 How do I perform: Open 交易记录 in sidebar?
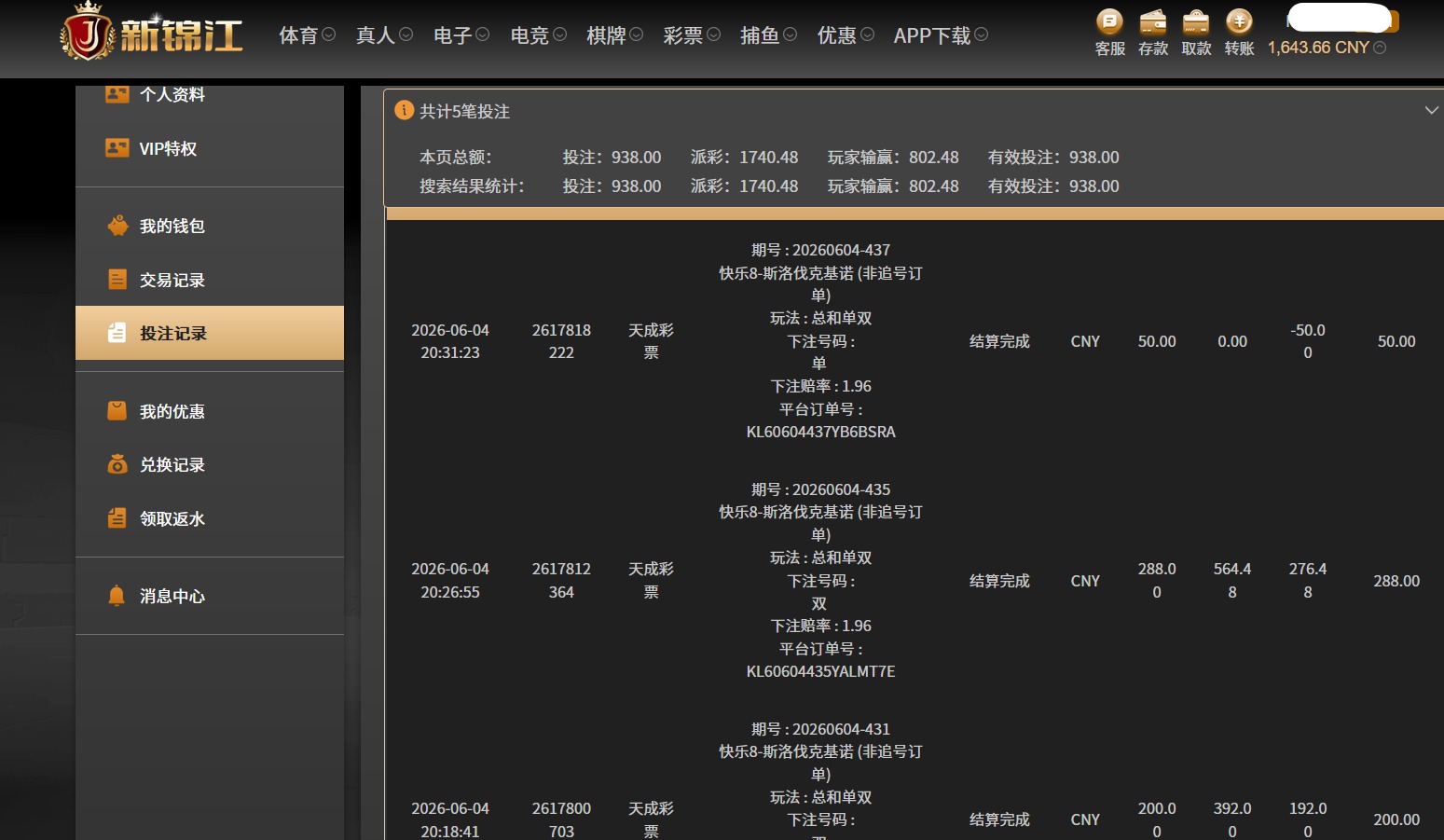172,280
